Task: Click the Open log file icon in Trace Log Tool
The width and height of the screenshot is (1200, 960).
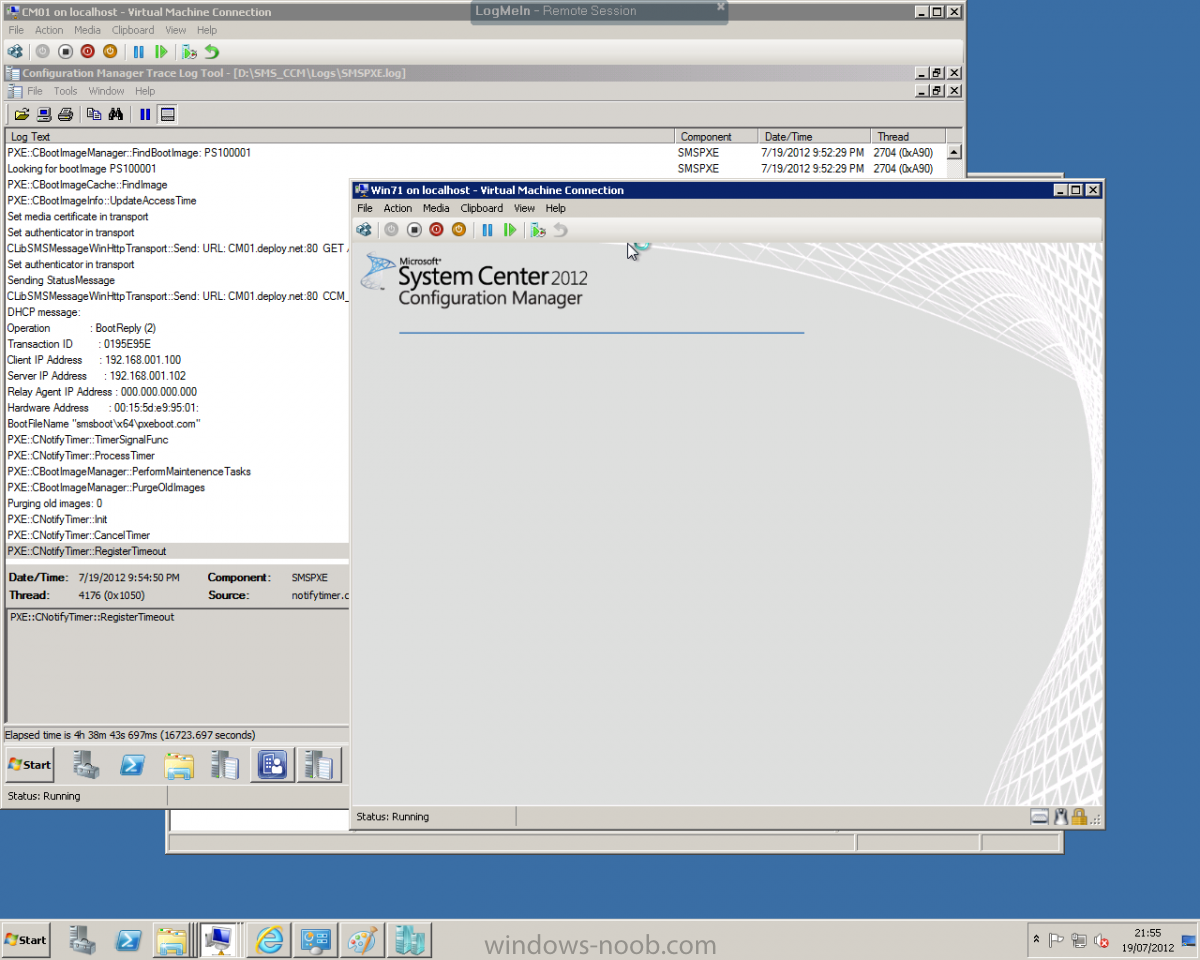Action: [21, 114]
